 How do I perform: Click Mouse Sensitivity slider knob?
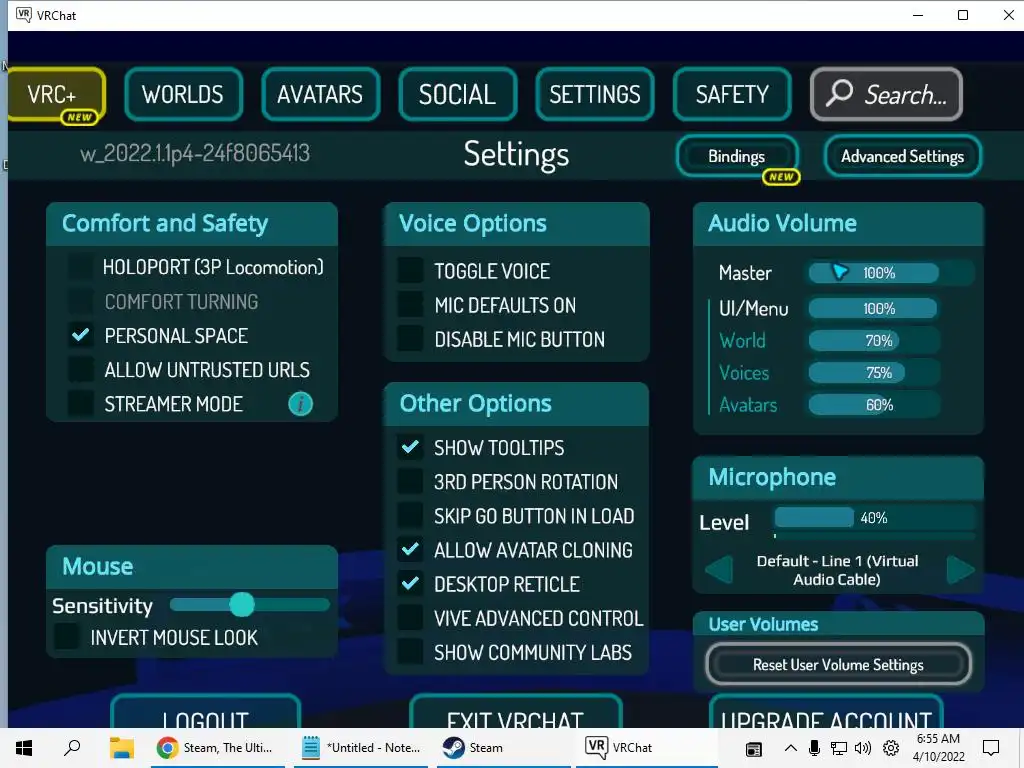[x=242, y=605]
